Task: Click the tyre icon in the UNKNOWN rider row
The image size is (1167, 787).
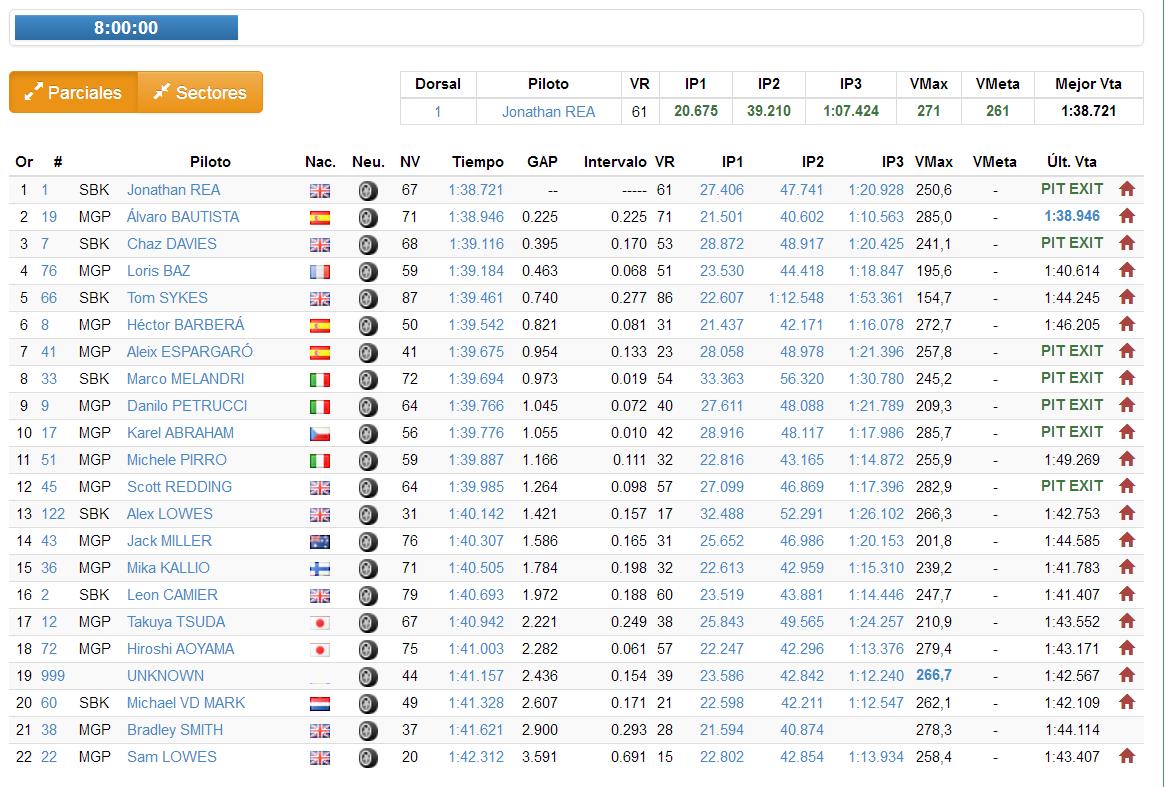Action: tap(367, 676)
